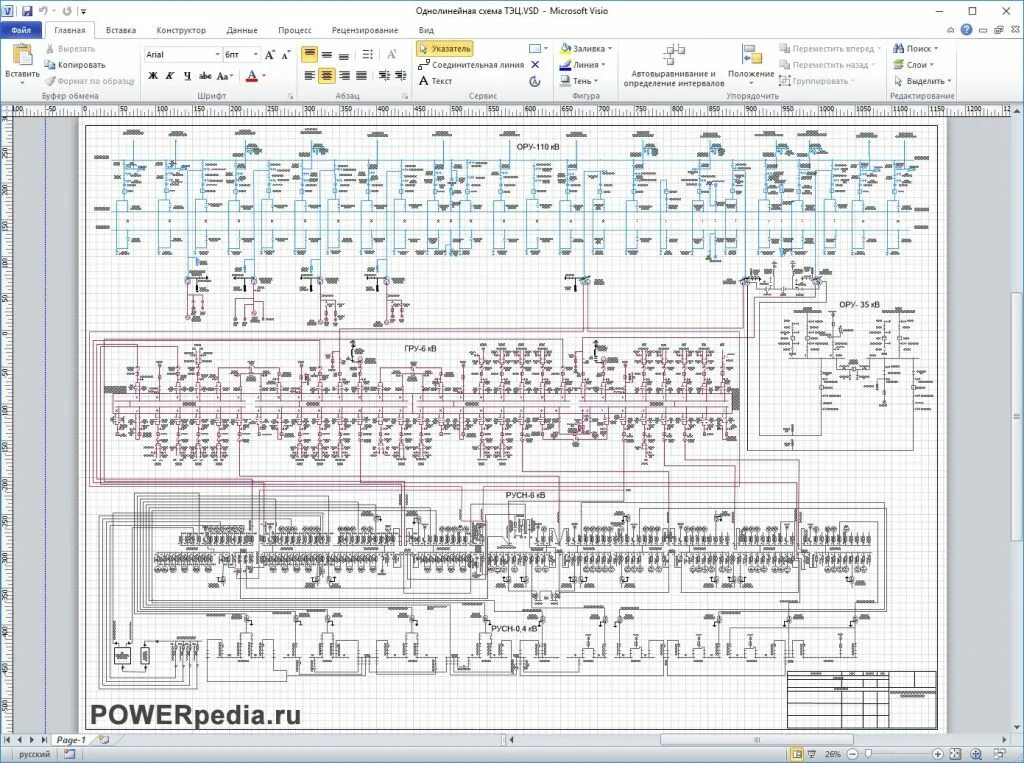Select the Соединительная линия connector tool

pyautogui.click(x=470, y=65)
